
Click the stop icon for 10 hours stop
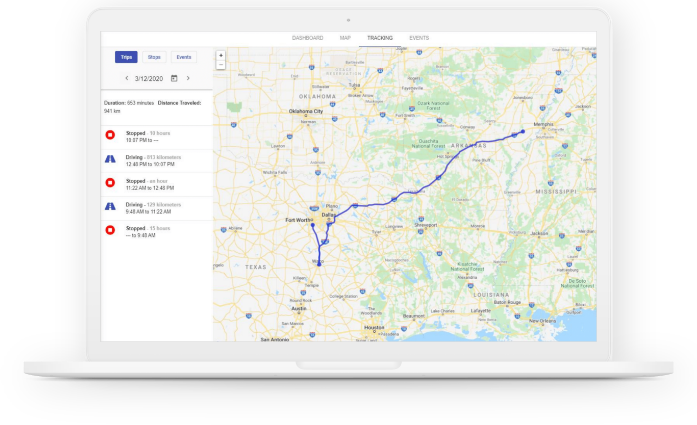coord(110,136)
